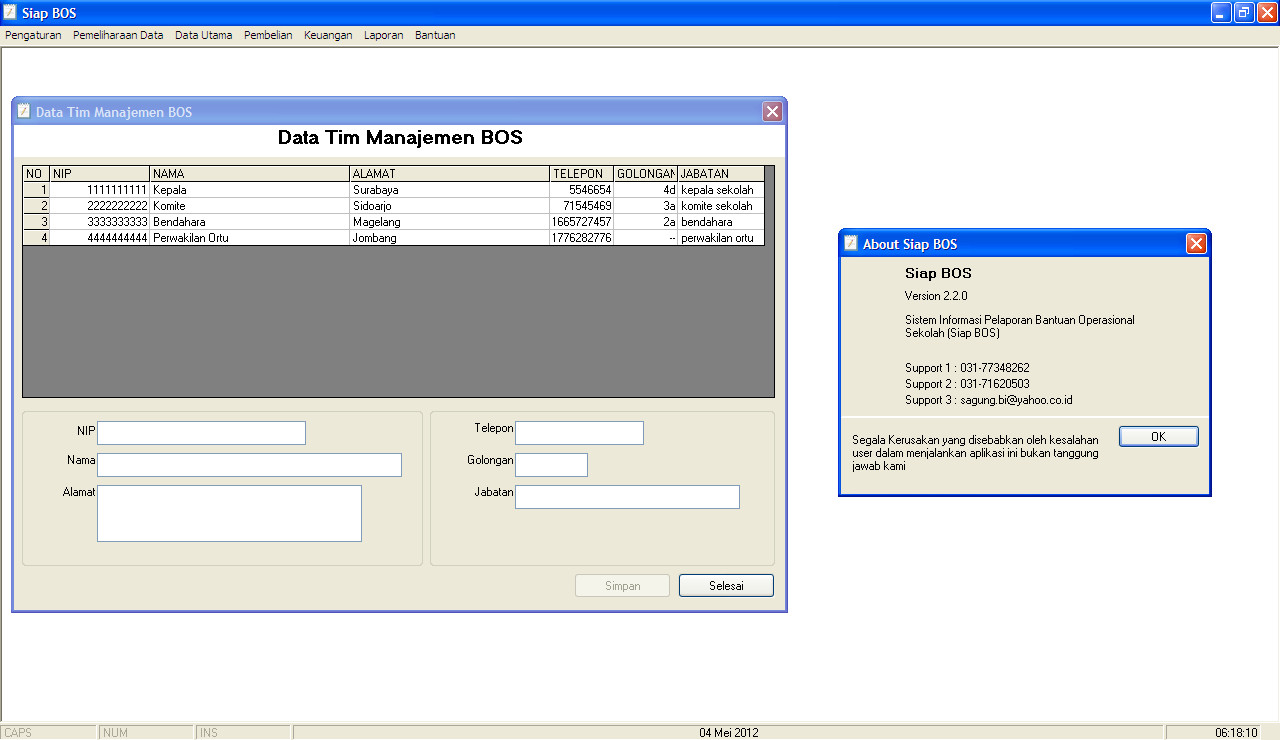Image resolution: width=1280 pixels, height=740 pixels.
Task: Click the Nama input field
Action: [x=249, y=464]
